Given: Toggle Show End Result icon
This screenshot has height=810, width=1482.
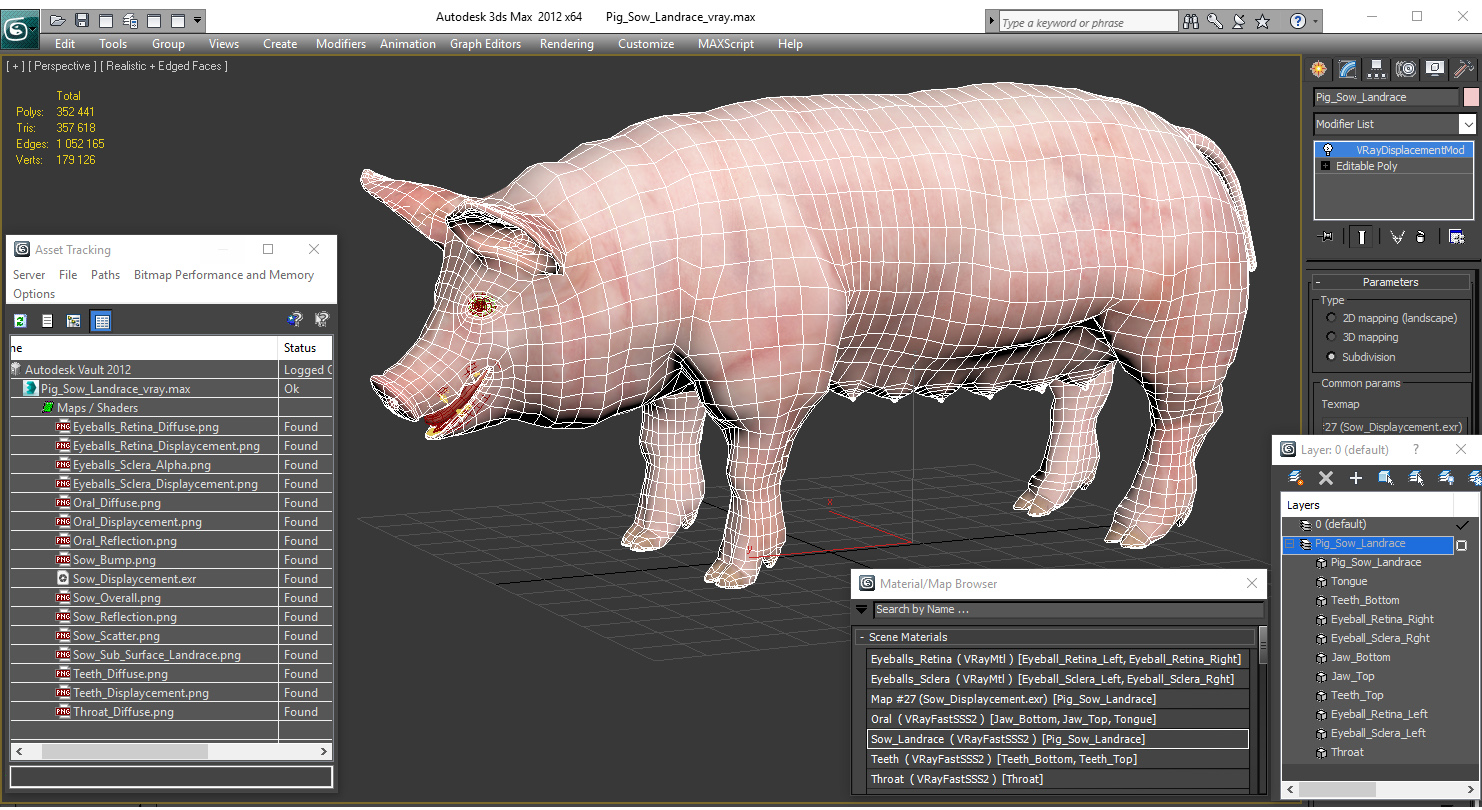Looking at the screenshot, I should point(1362,237).
